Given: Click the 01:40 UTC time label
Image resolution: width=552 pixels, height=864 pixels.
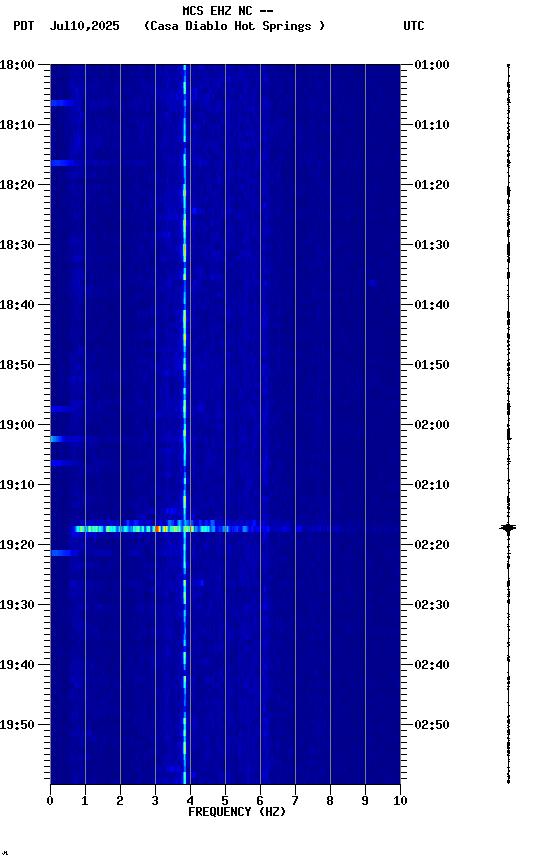Looking at the screenshot, I should coord(432,305).
